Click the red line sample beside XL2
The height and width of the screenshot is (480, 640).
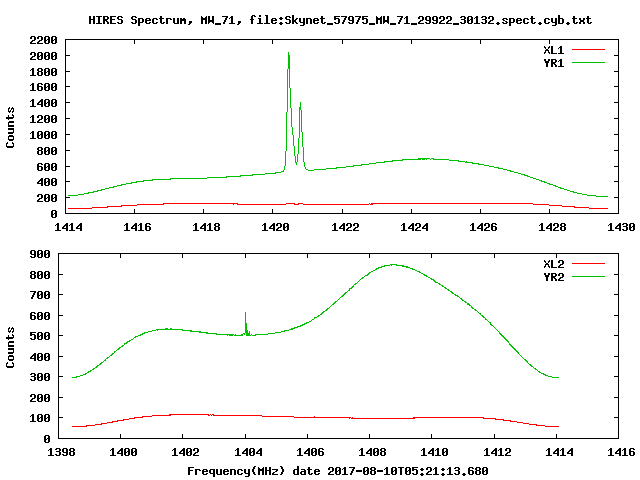[x=588, y=264]
